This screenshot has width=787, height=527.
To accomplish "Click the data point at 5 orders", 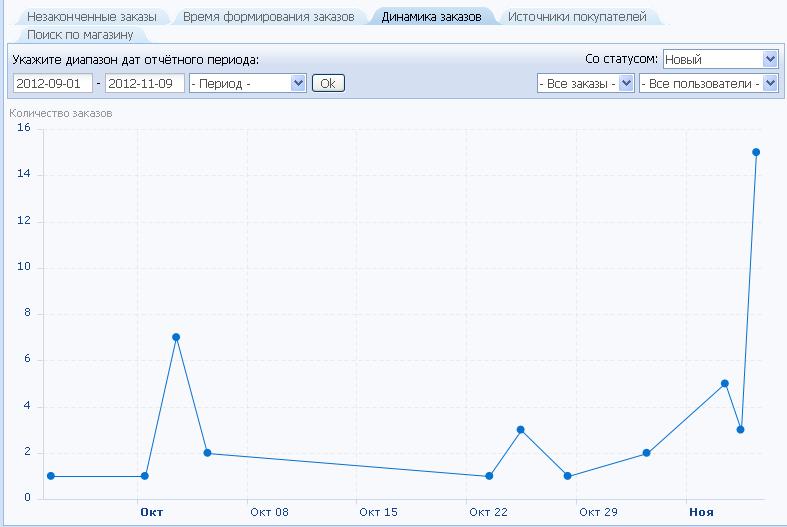I will (725, 383).
